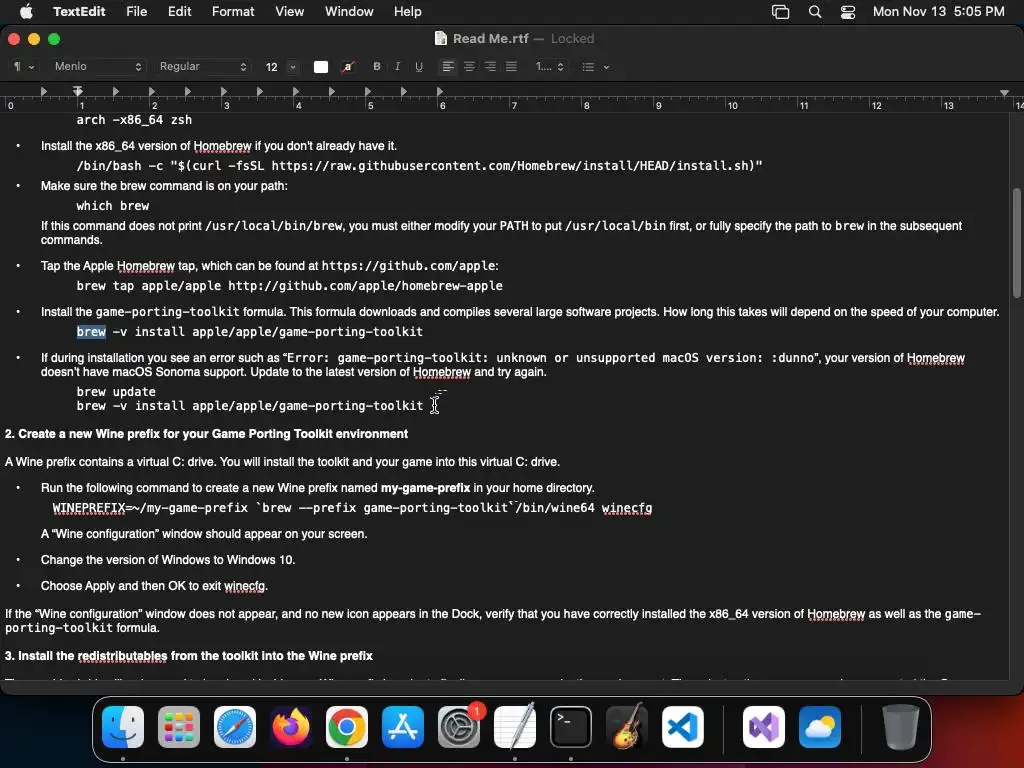
Task: Click the tab stop marker near ruler 2
Action: 152,91
